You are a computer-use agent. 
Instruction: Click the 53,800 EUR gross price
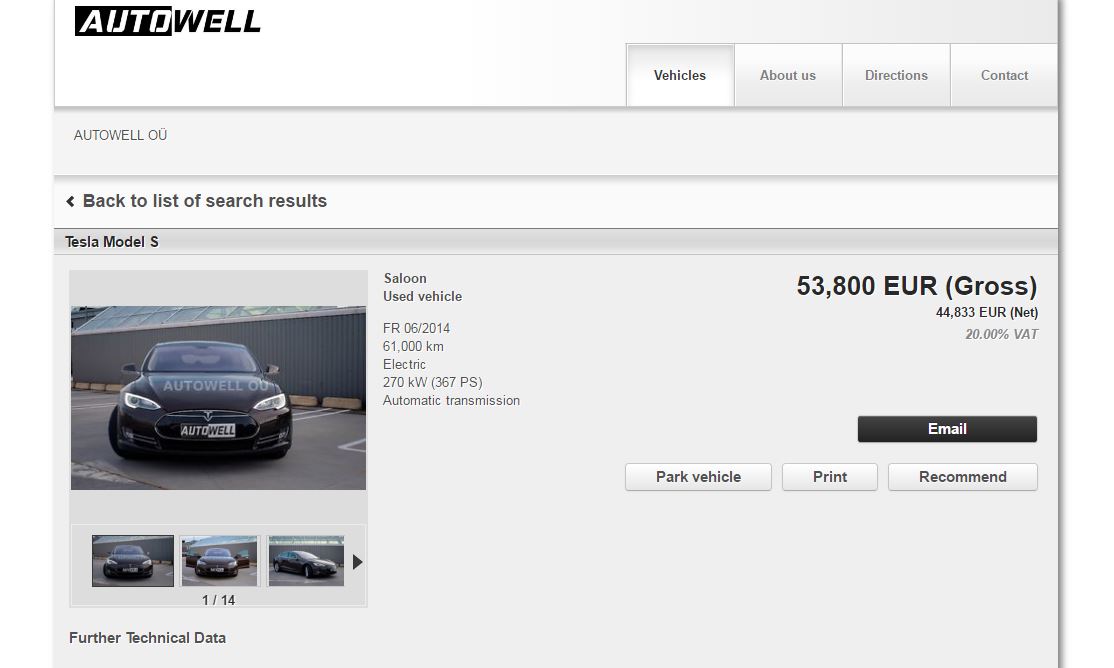coord(916,286)
